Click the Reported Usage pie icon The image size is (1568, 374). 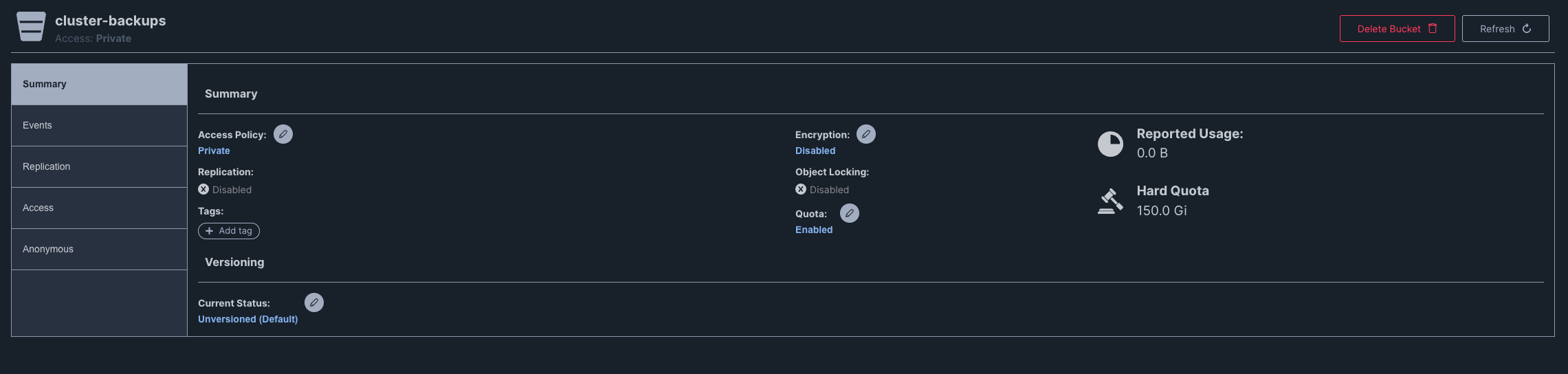(1110, 144)
